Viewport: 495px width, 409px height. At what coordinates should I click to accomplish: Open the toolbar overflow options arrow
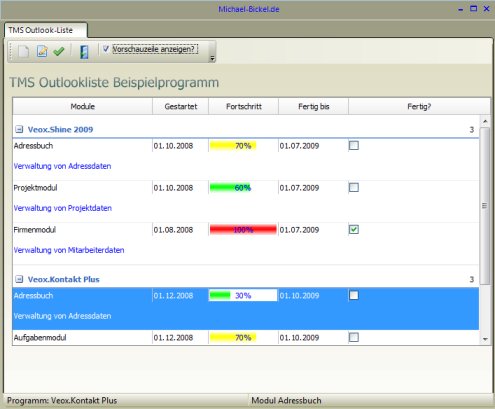point(212,59)
